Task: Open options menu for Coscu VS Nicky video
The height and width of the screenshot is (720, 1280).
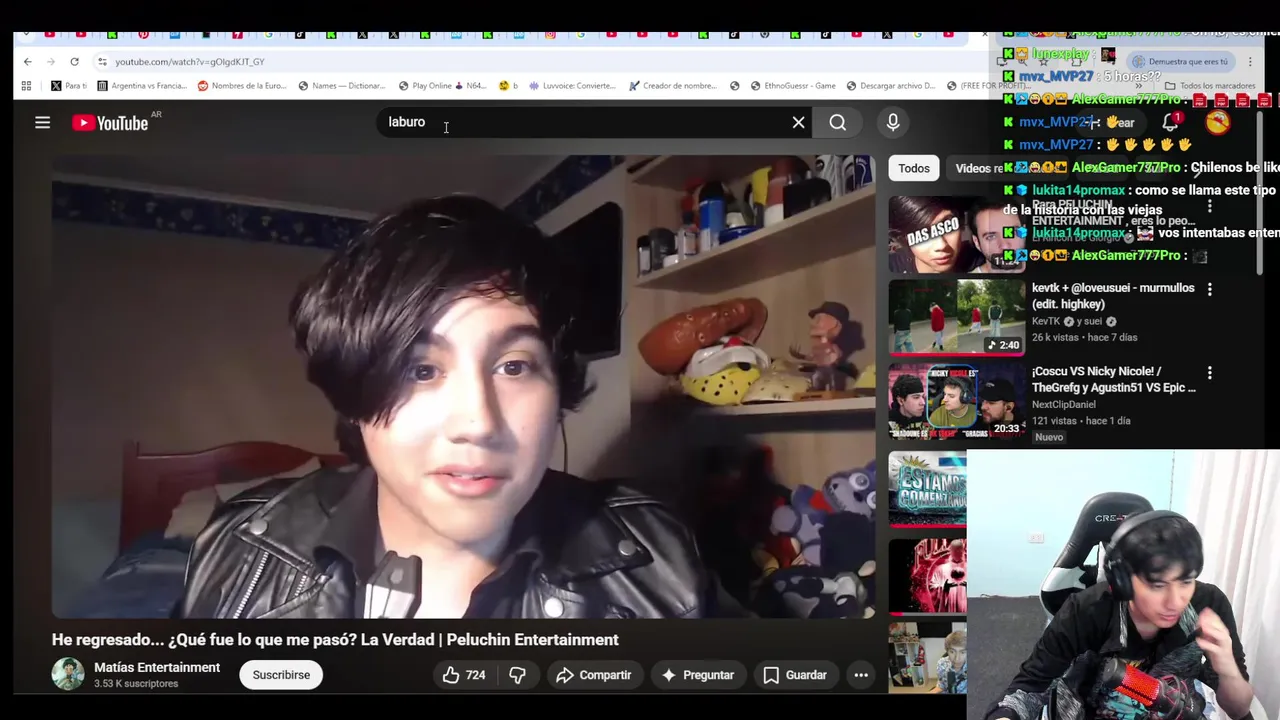Action: click(1209, 373)
